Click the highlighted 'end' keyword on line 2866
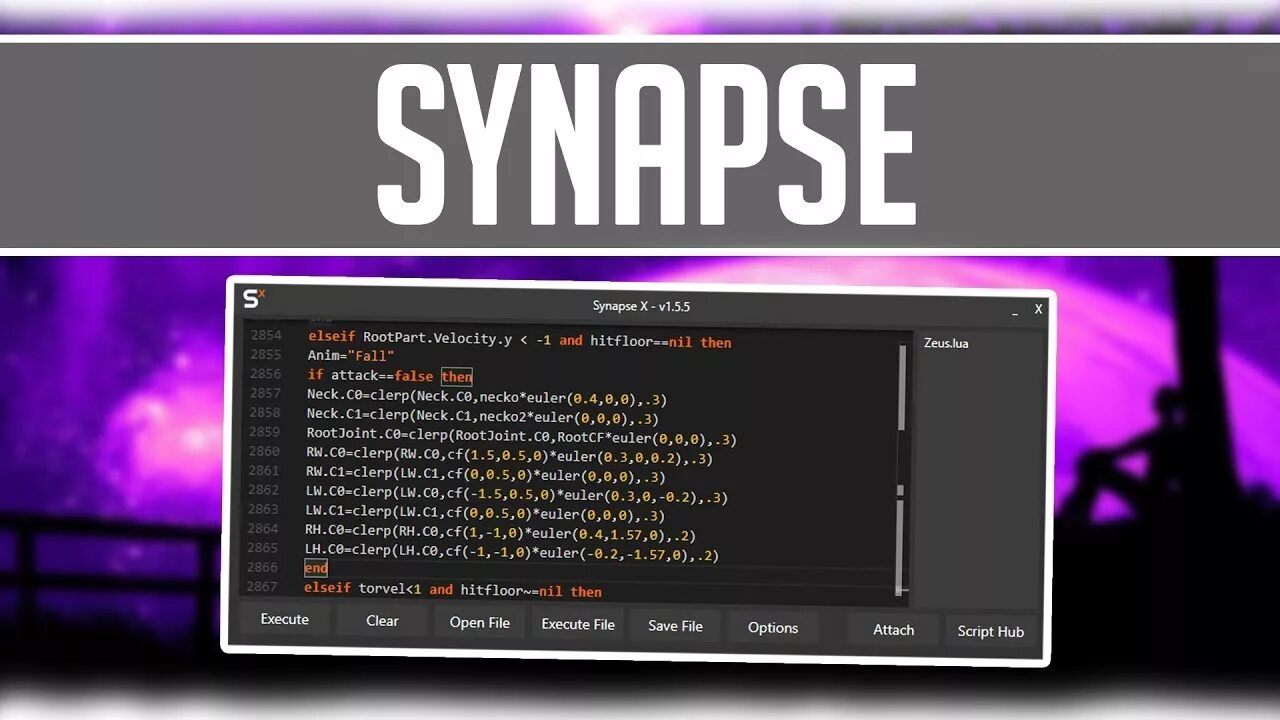The height and width of the screenshot is (720, 1280). [x=316, y=568]
